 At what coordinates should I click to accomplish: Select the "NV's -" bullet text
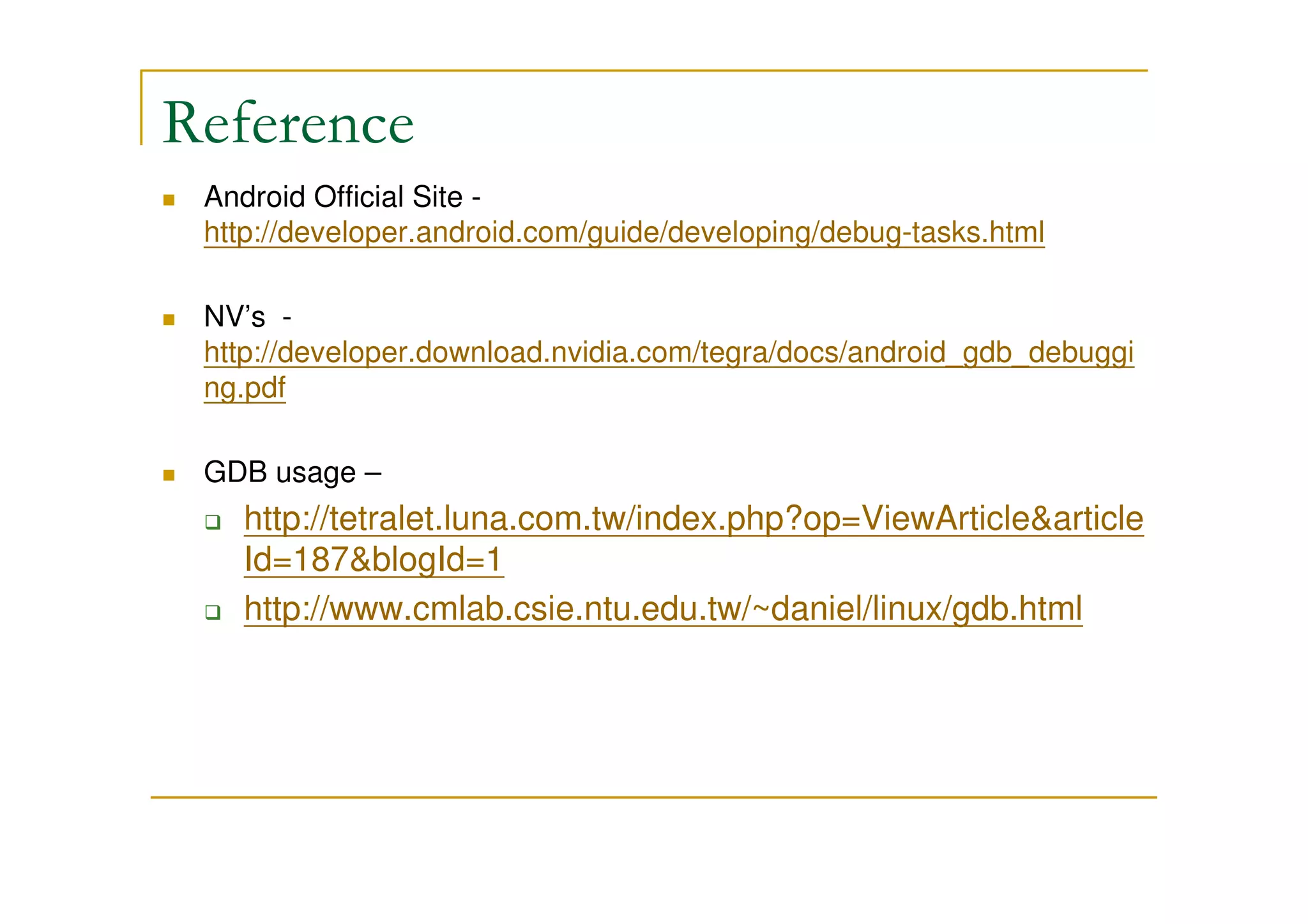(x=248, y=317)
